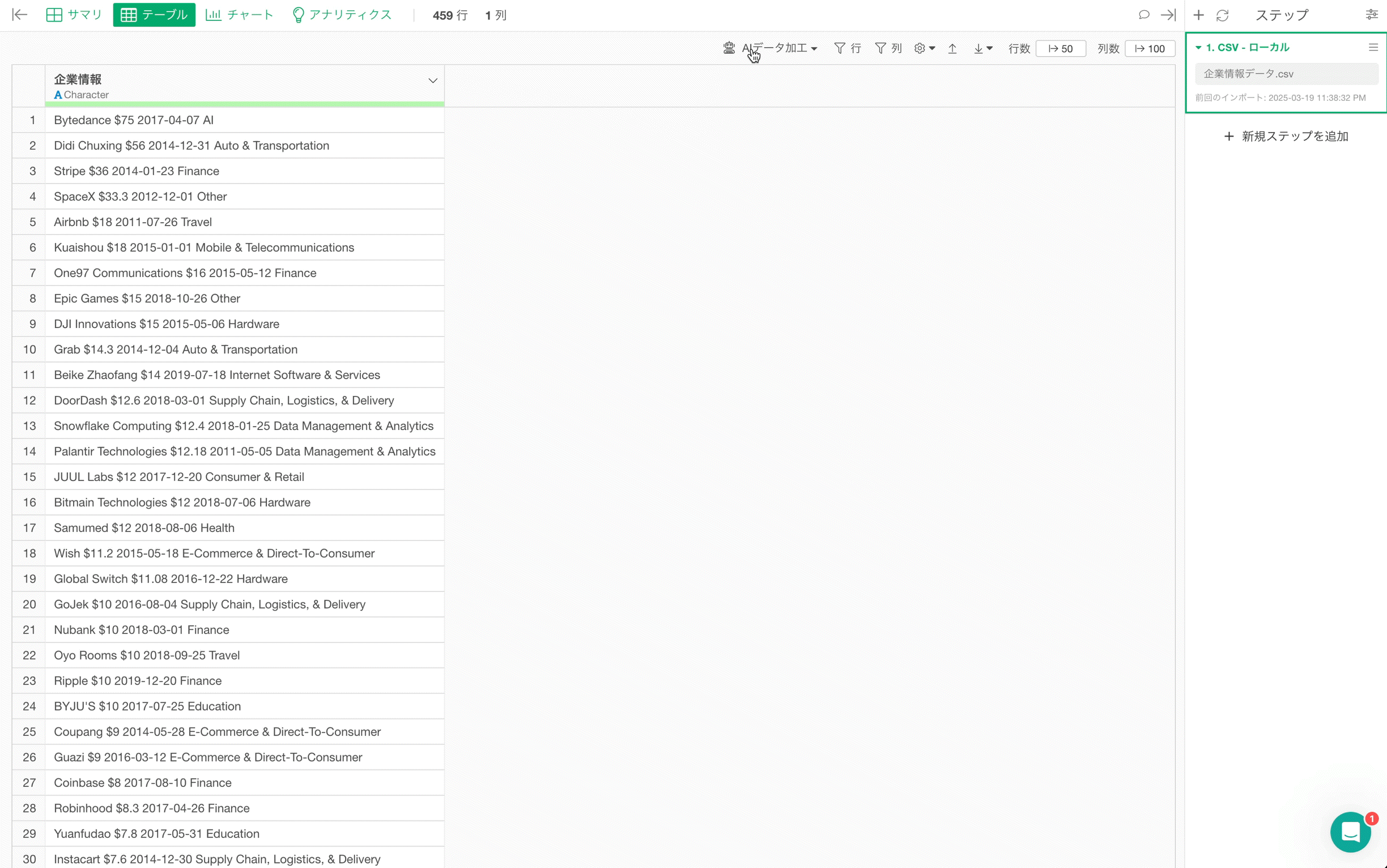Open step settings sliders icon
This screenshot has height=868, width=1387.
point(1372,15)
